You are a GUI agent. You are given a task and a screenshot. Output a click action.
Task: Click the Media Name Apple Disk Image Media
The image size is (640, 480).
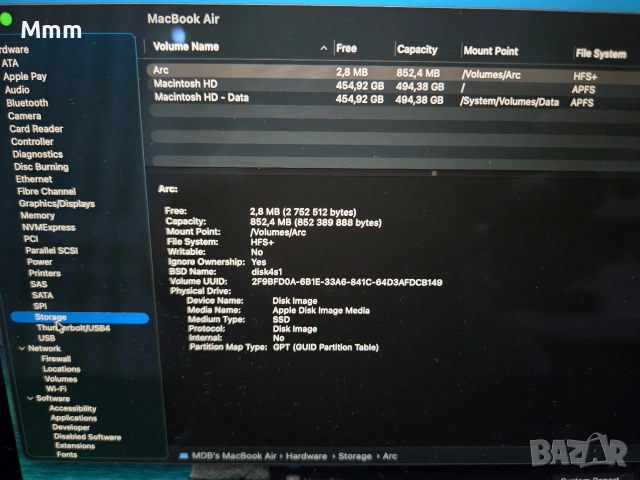click(x=321, y=311)
